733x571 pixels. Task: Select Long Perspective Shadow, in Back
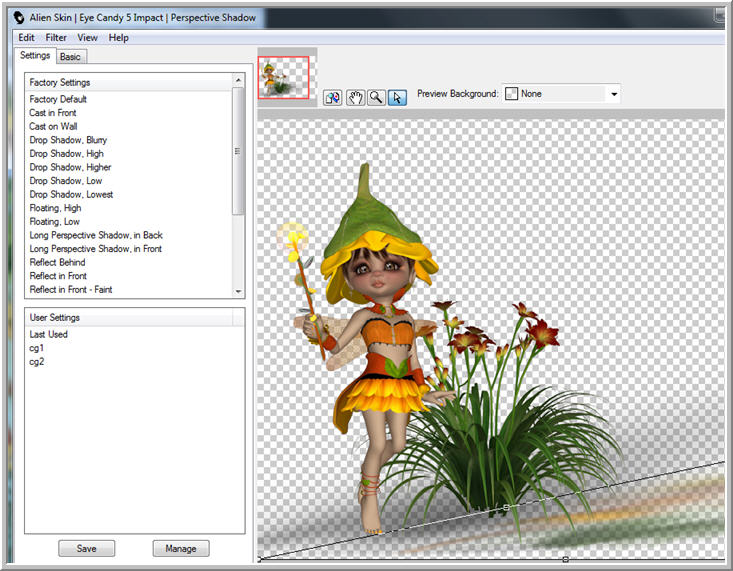click(x=96, y=235)
